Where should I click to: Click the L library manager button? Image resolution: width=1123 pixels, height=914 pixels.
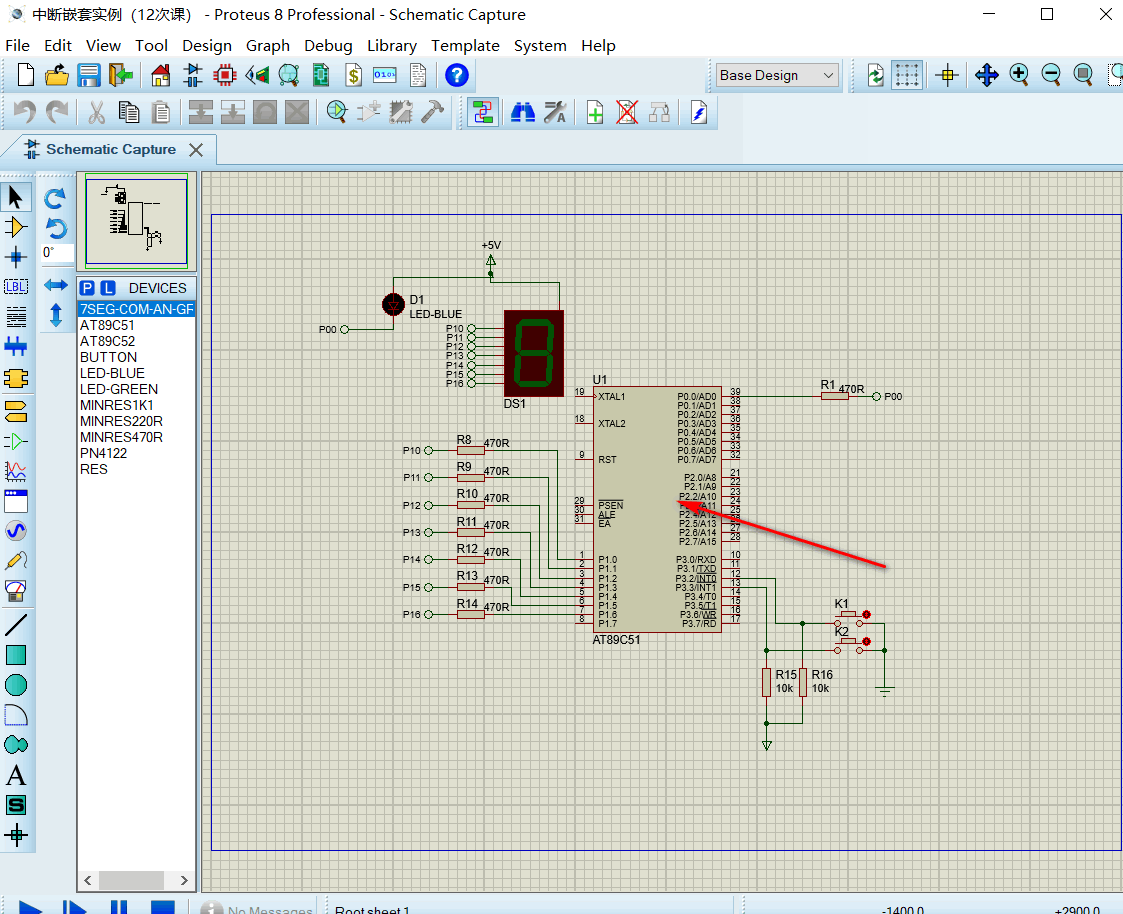[107, 288]
